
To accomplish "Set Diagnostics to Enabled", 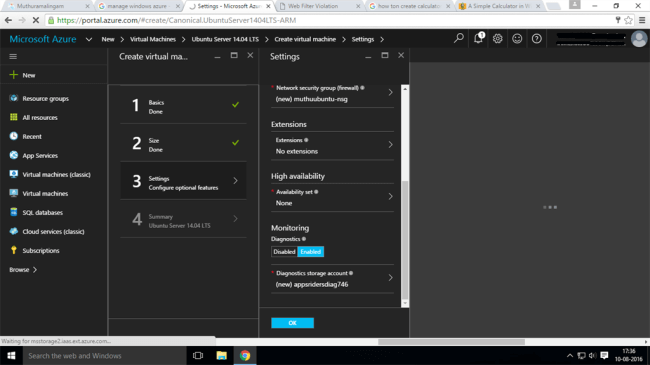I will point(310,252).
